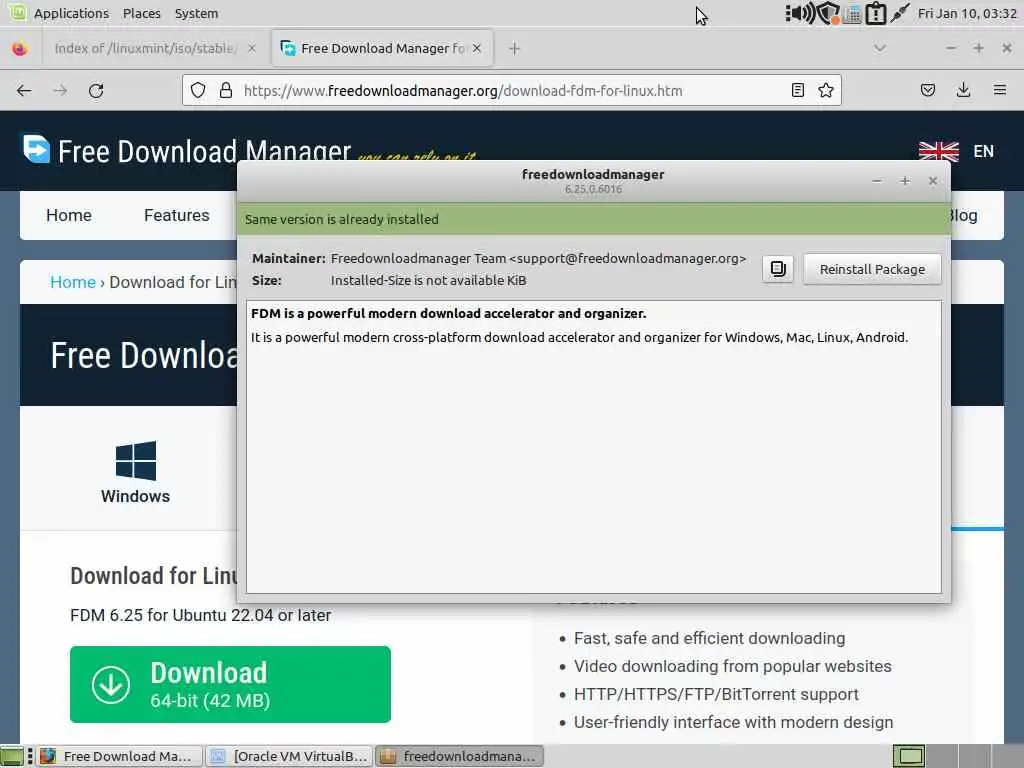The image size is (1024, 768).
Task: Click show desktop icon in bottom panel
Action: (12, 756)
